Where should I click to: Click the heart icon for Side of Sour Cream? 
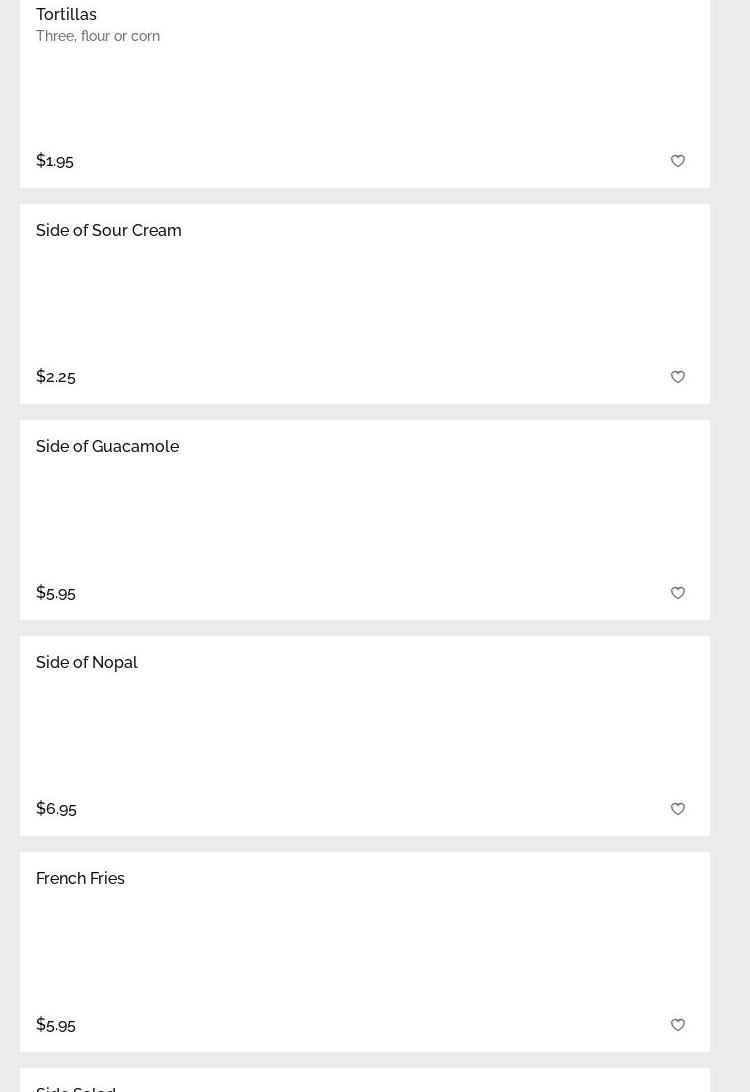(x=678, y=377)
